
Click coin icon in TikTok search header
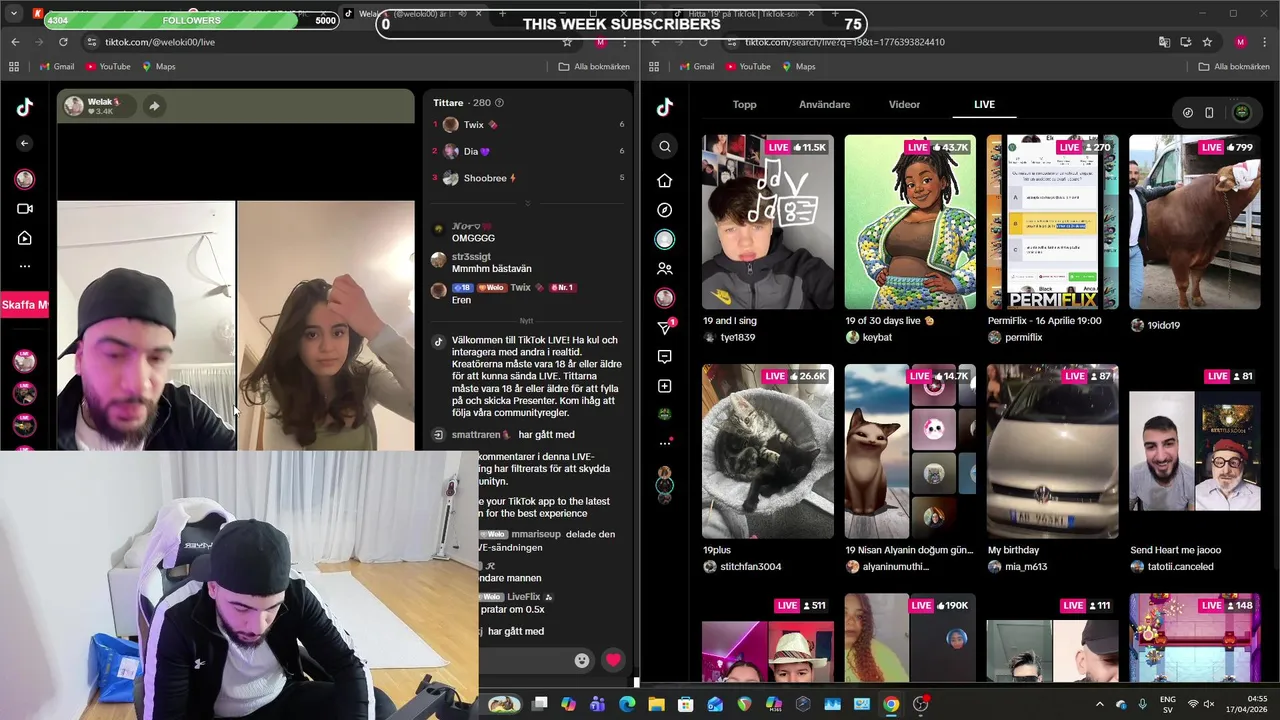pos(1188,113)
